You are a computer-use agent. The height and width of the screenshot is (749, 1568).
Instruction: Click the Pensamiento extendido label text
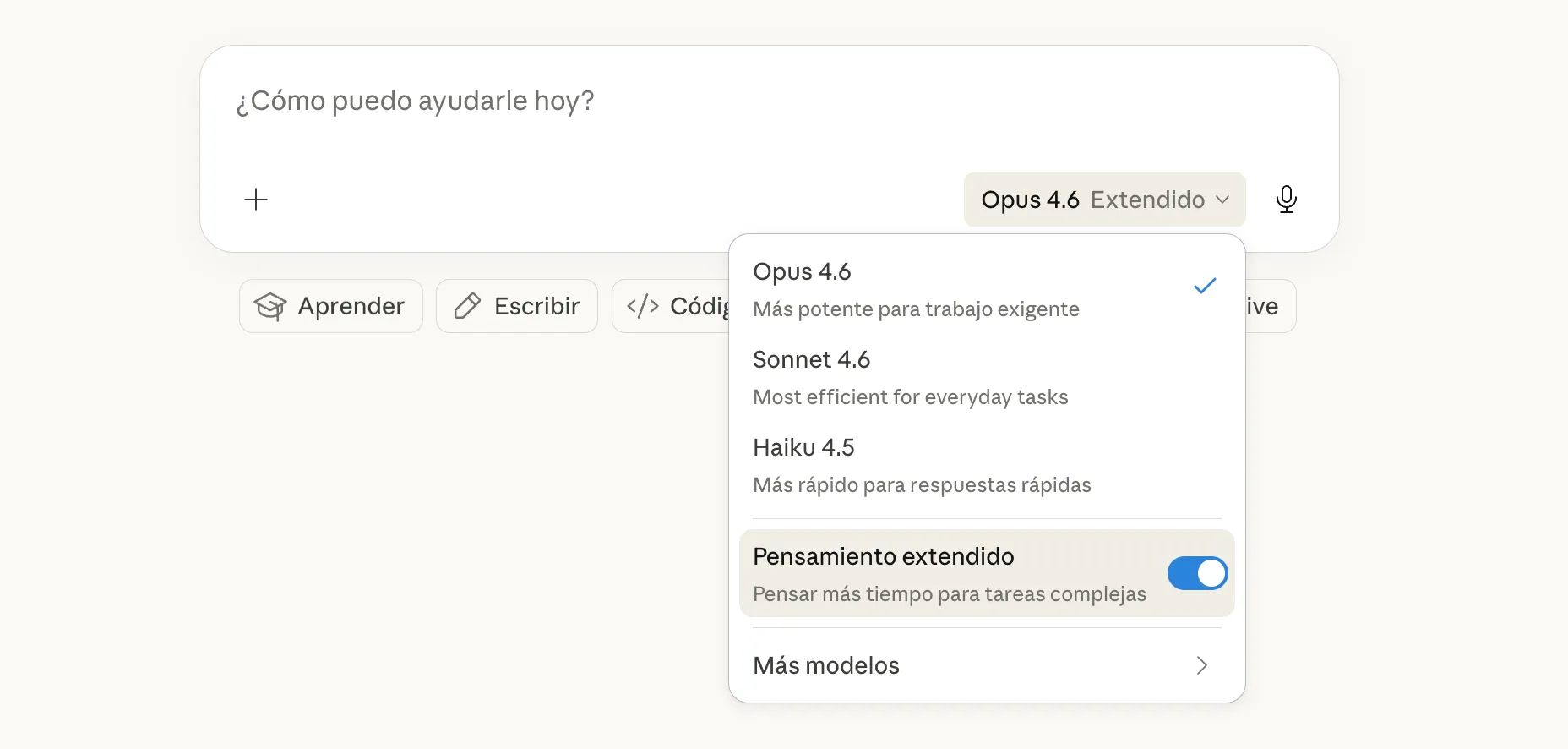tap(883, 556)
